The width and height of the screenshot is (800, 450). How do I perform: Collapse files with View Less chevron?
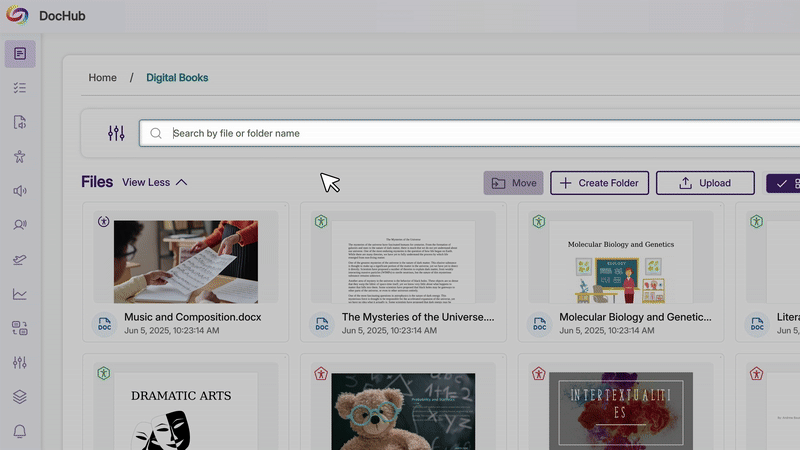click(x=181, y=183)
